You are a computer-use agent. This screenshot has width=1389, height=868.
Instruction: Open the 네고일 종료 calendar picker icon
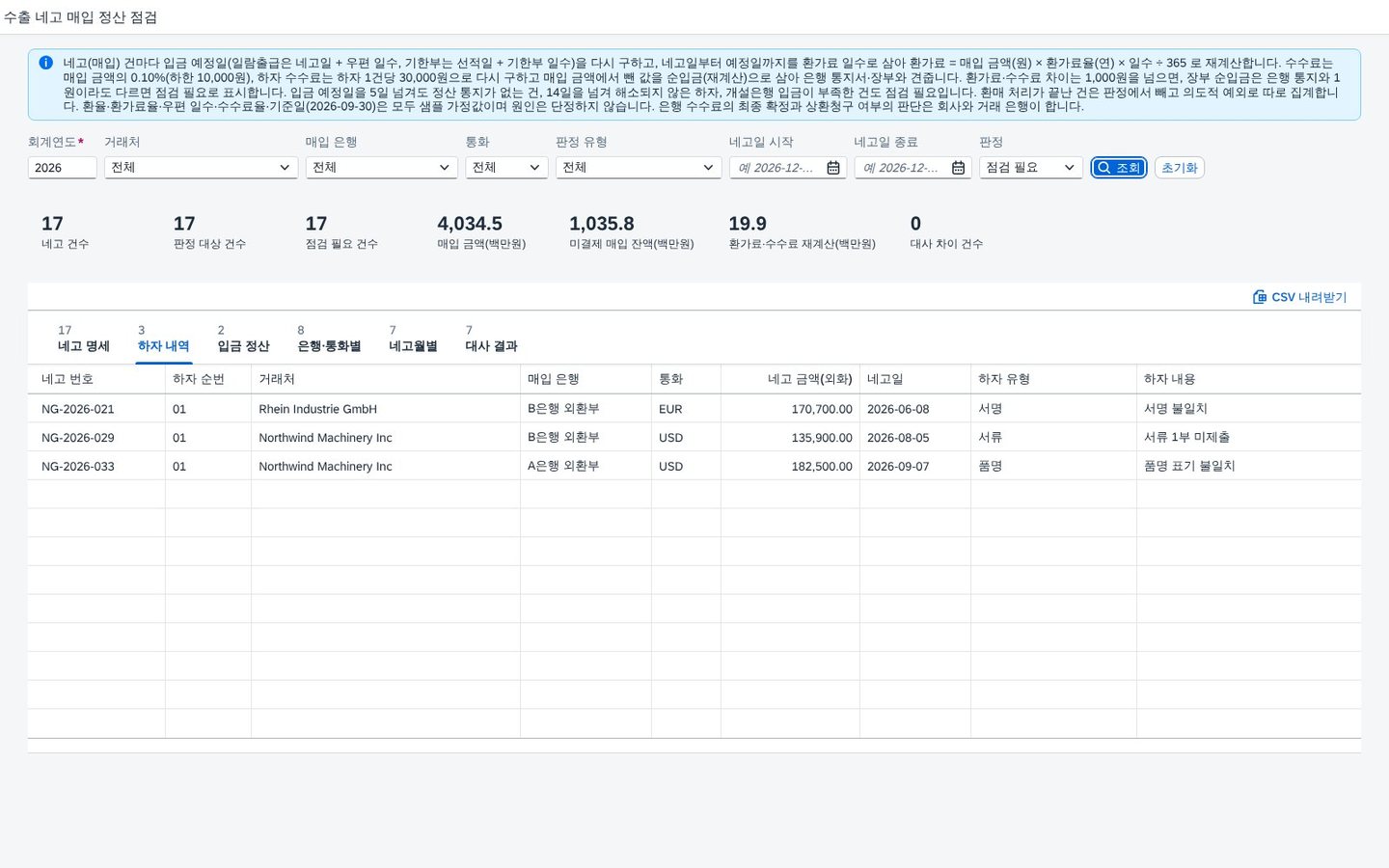[958, 168]
